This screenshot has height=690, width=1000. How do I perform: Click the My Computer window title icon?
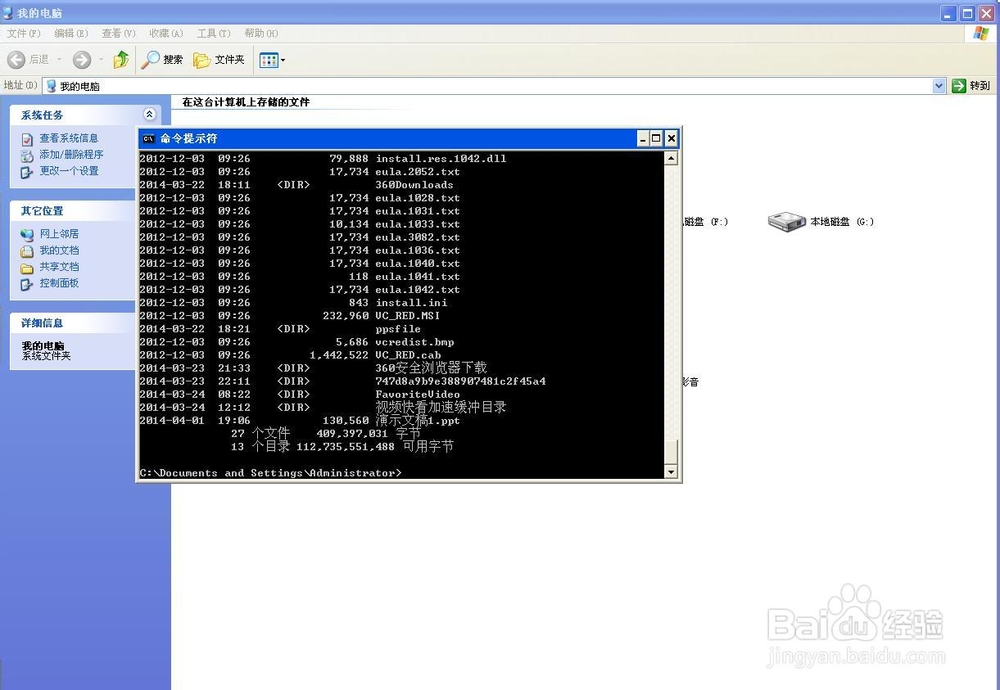click(8, 12)
